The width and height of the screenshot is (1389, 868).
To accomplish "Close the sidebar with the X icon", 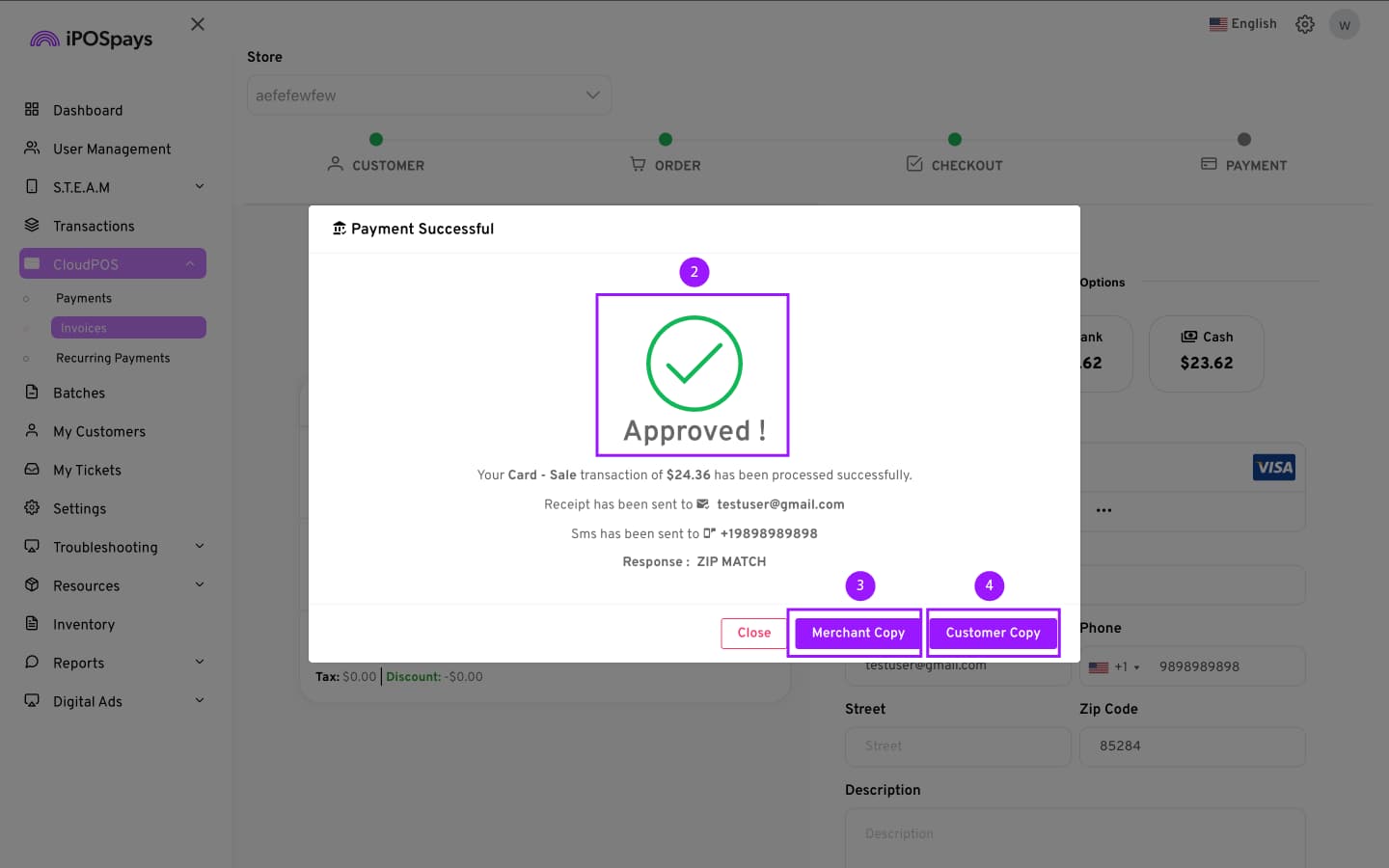I will [198, 24].
